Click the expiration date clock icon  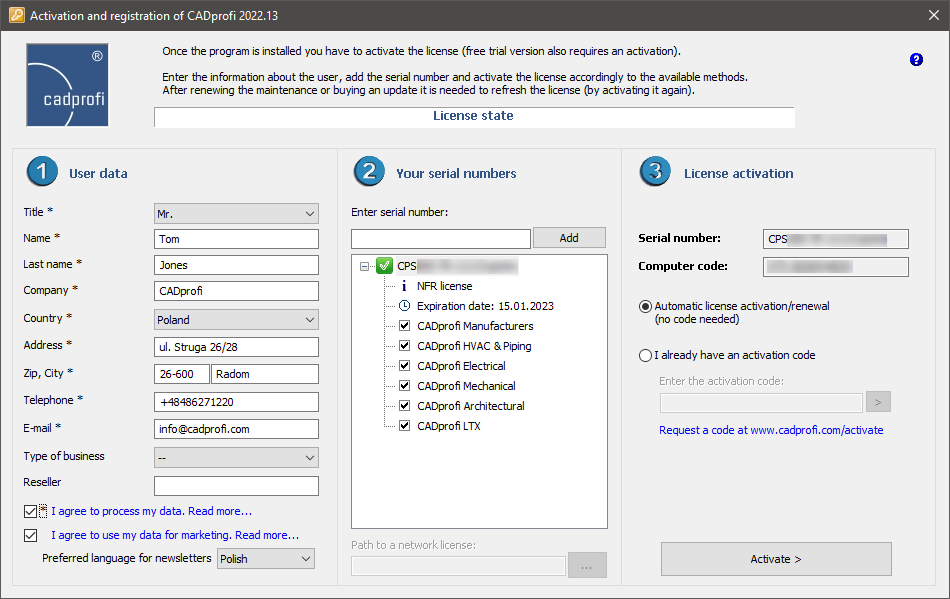click(404, 306)
